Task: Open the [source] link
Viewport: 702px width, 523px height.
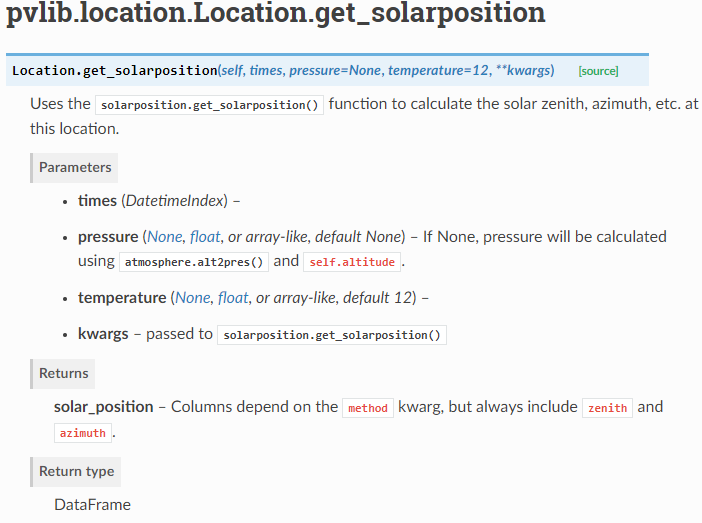Action: tap(598, 71)
